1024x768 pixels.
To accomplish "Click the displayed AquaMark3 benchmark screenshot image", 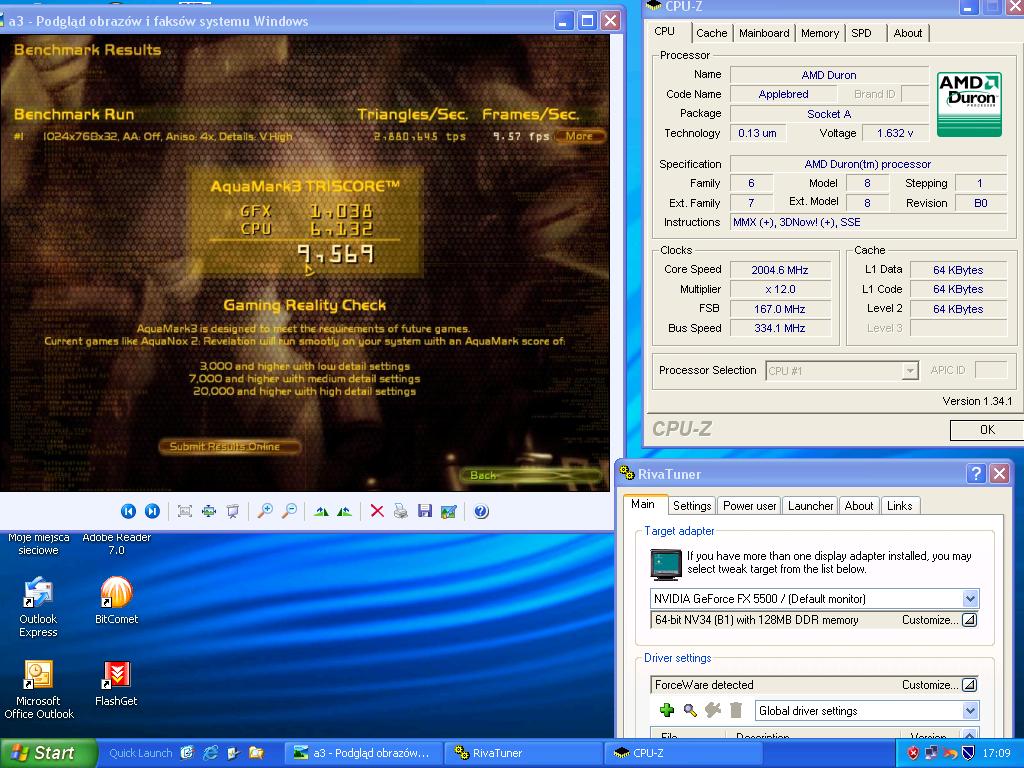I will tap(304, 263).
